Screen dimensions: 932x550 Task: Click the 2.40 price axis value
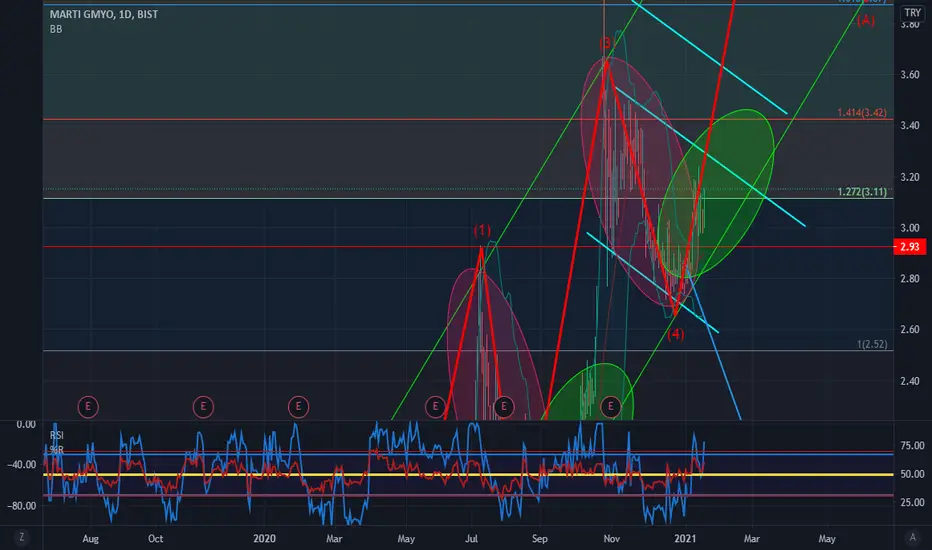(909, 381)
